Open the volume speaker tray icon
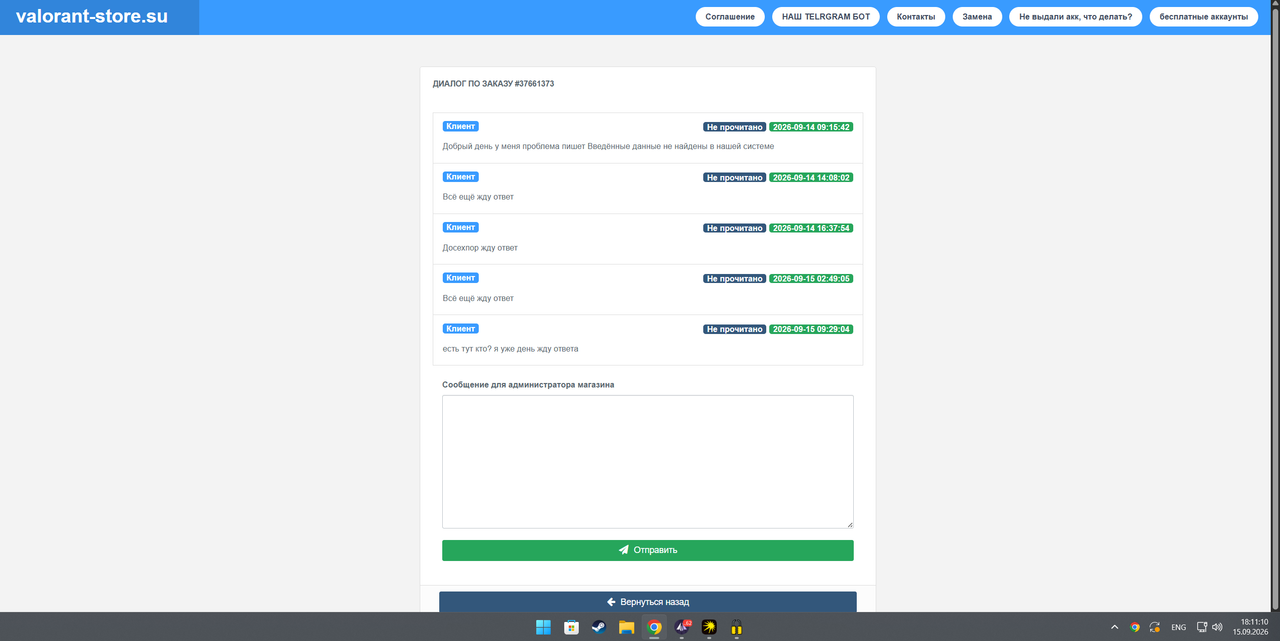 point(1217,627)
